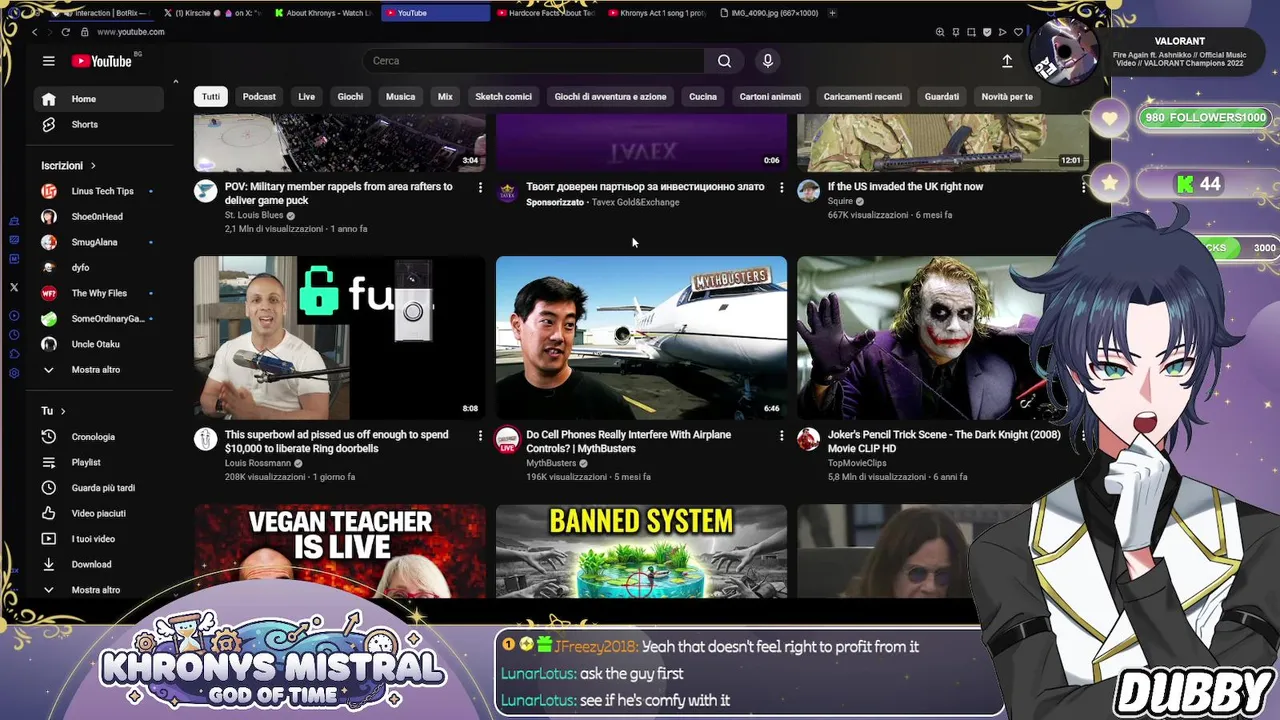
Task: Open a new browser tab with plus
Action: click(832, 13)
